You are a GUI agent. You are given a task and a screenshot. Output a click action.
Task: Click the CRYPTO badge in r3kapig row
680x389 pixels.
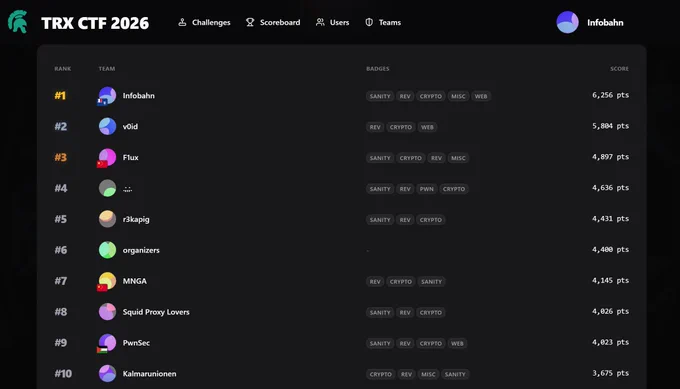pos(431,220)
